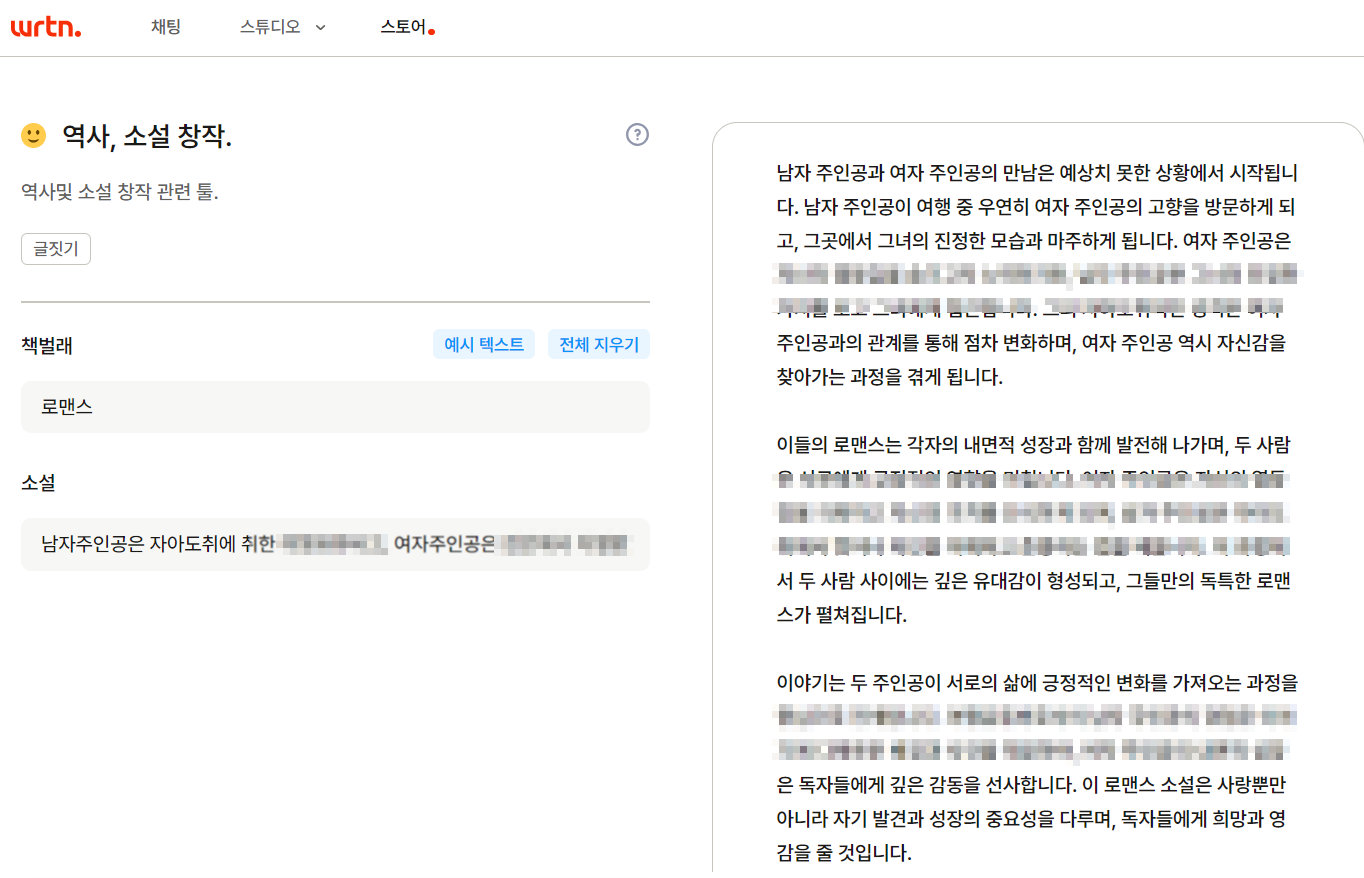Click the 역사, 소설 창작. title
1364x878 pixels.
point(147,136)
